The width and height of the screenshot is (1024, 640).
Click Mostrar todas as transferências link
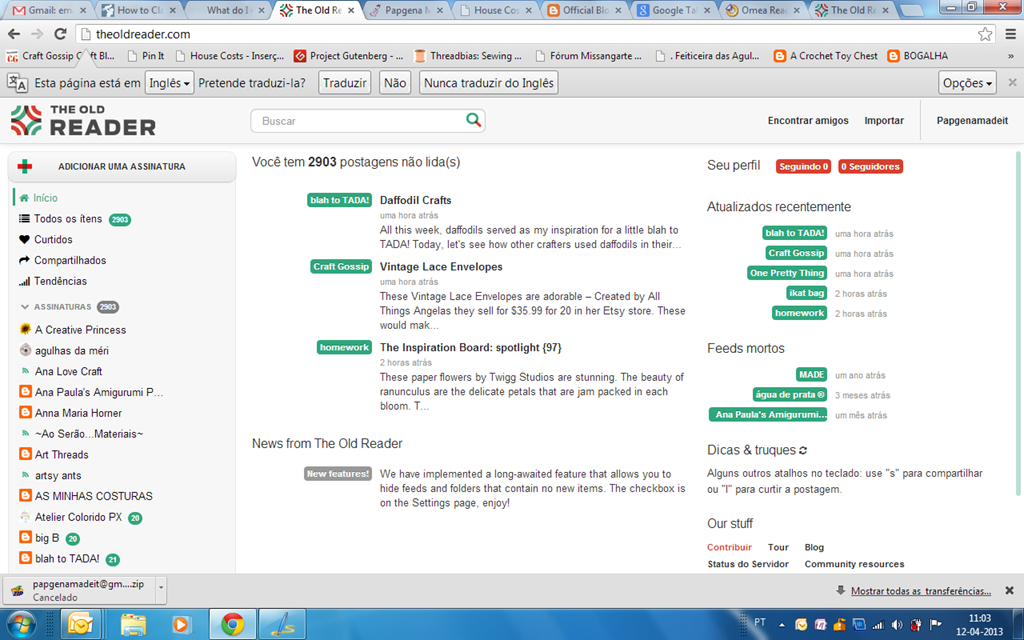pyautogui.click(x=920, y=591)
